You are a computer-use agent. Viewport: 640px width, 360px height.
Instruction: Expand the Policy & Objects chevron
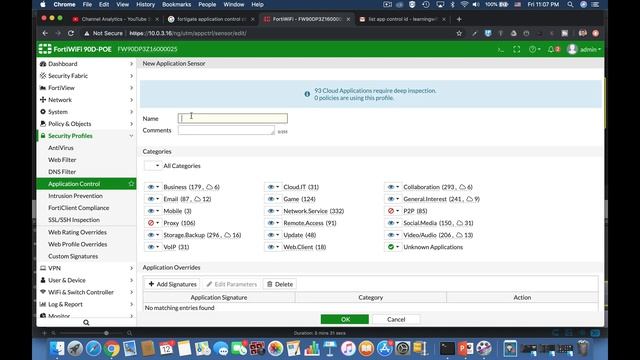pos(131,124)
